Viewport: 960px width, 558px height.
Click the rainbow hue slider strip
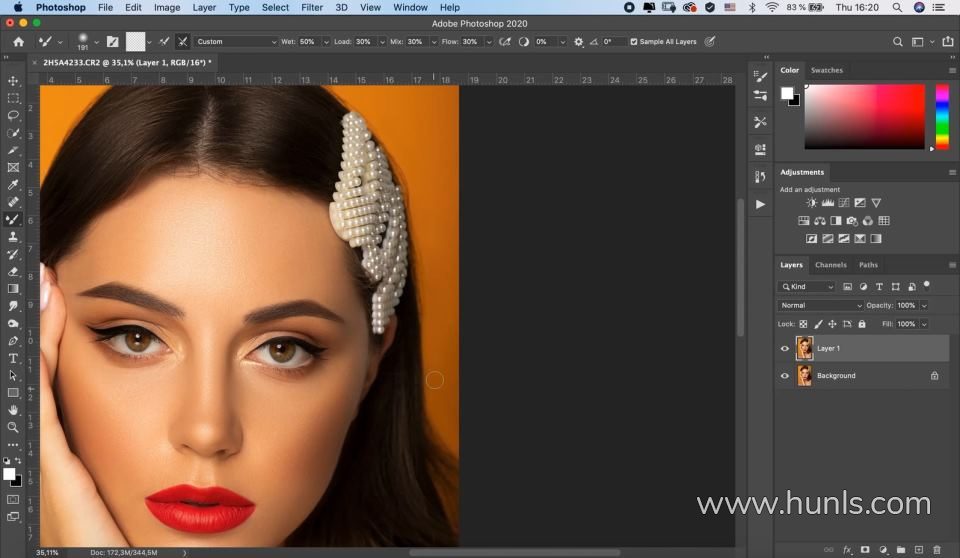point(942,115)
